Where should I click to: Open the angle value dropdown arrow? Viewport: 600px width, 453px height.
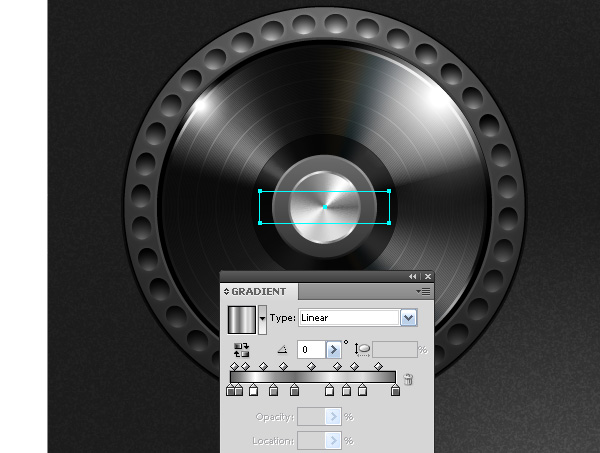point(333,350)
